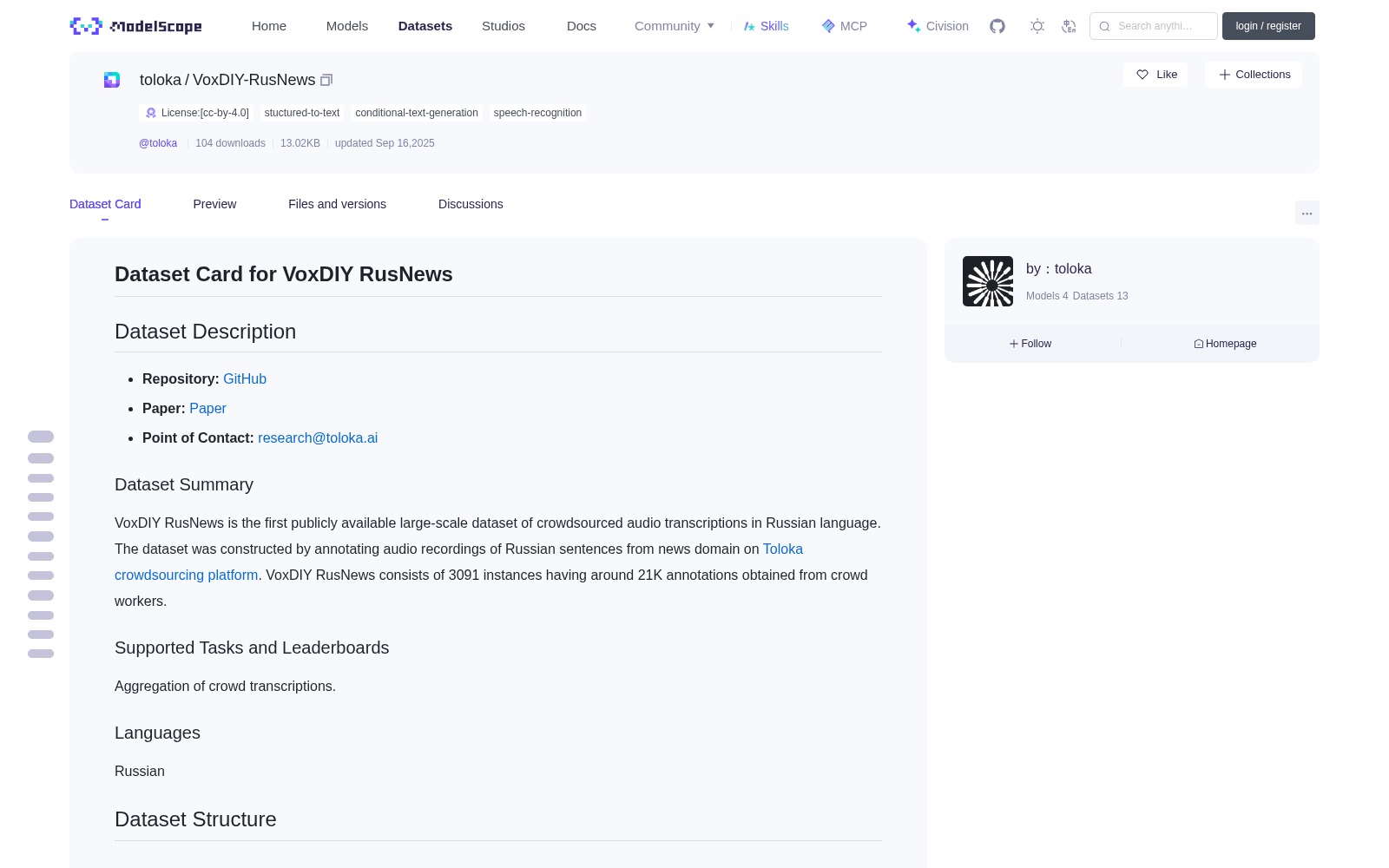Click the first outline marker in the left rail
Screen dimensions: 1389x868
point(41,437)
